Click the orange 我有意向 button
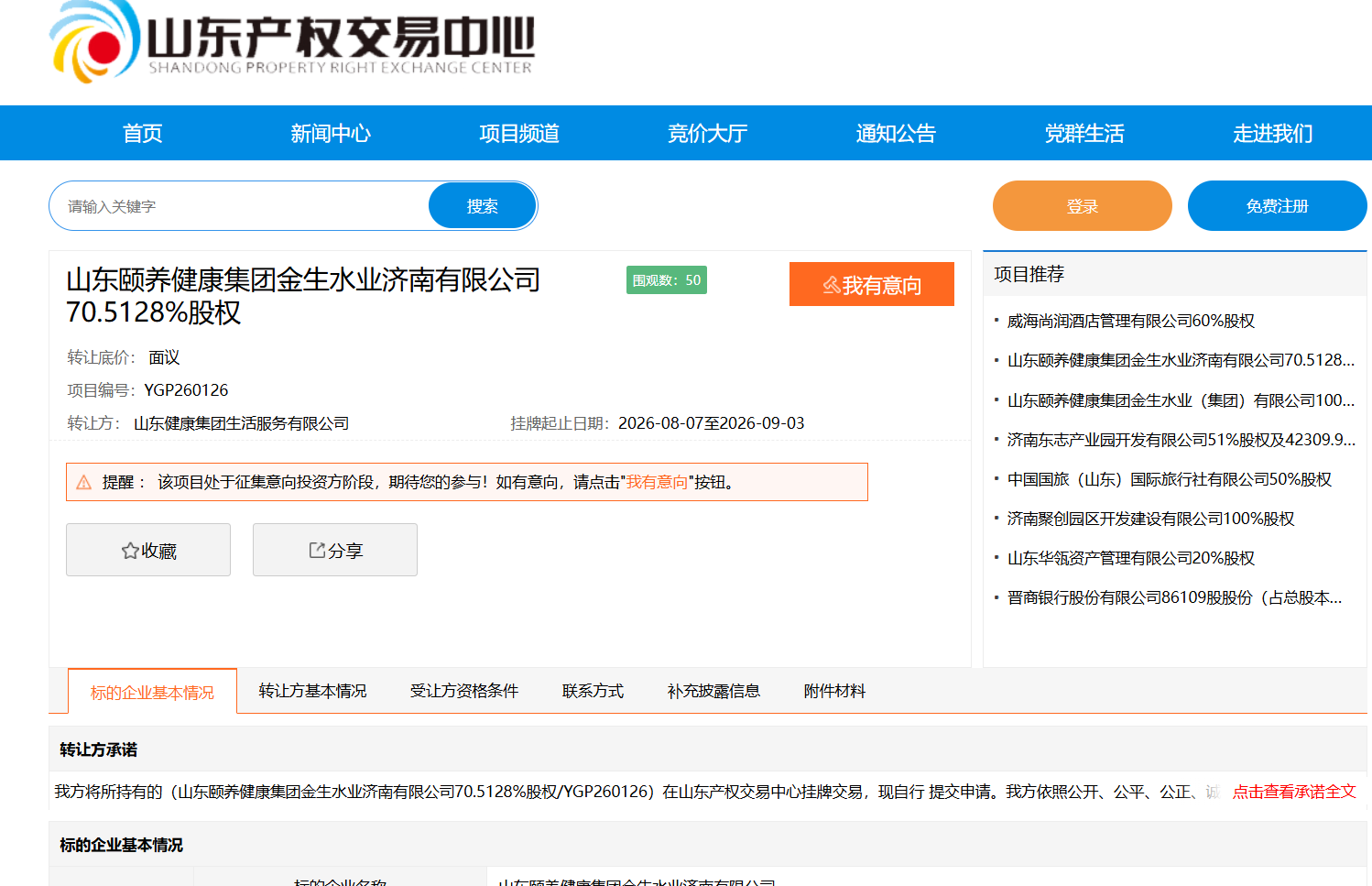The width and height of the screenshot is (1372, 886). (x=872, y=284)
